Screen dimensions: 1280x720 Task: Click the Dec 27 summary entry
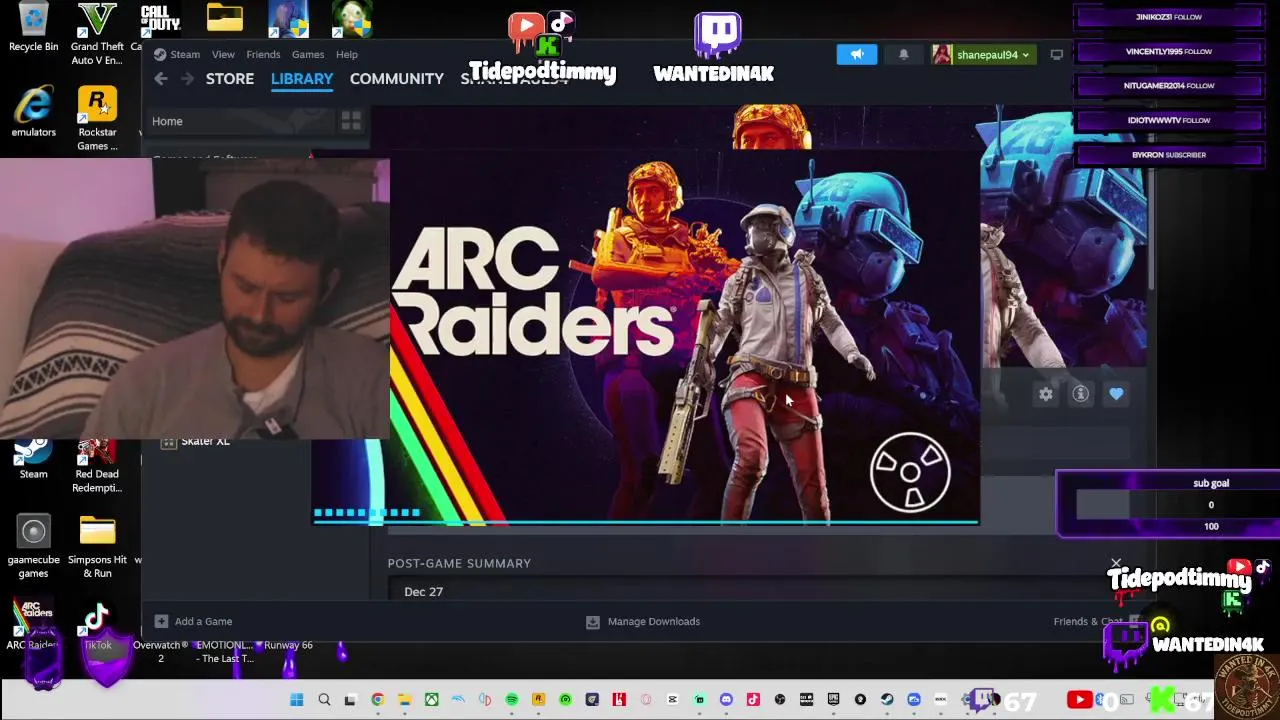tap(423, 592)
